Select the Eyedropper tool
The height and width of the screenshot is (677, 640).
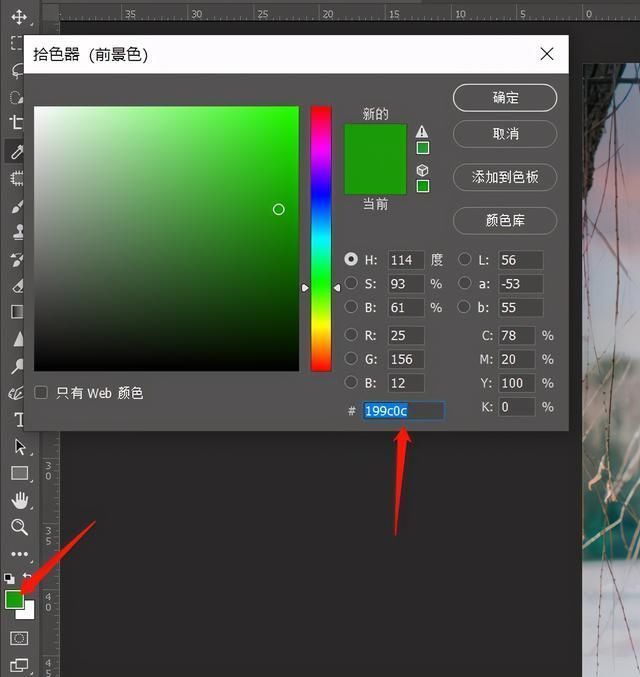click(16, 151)
